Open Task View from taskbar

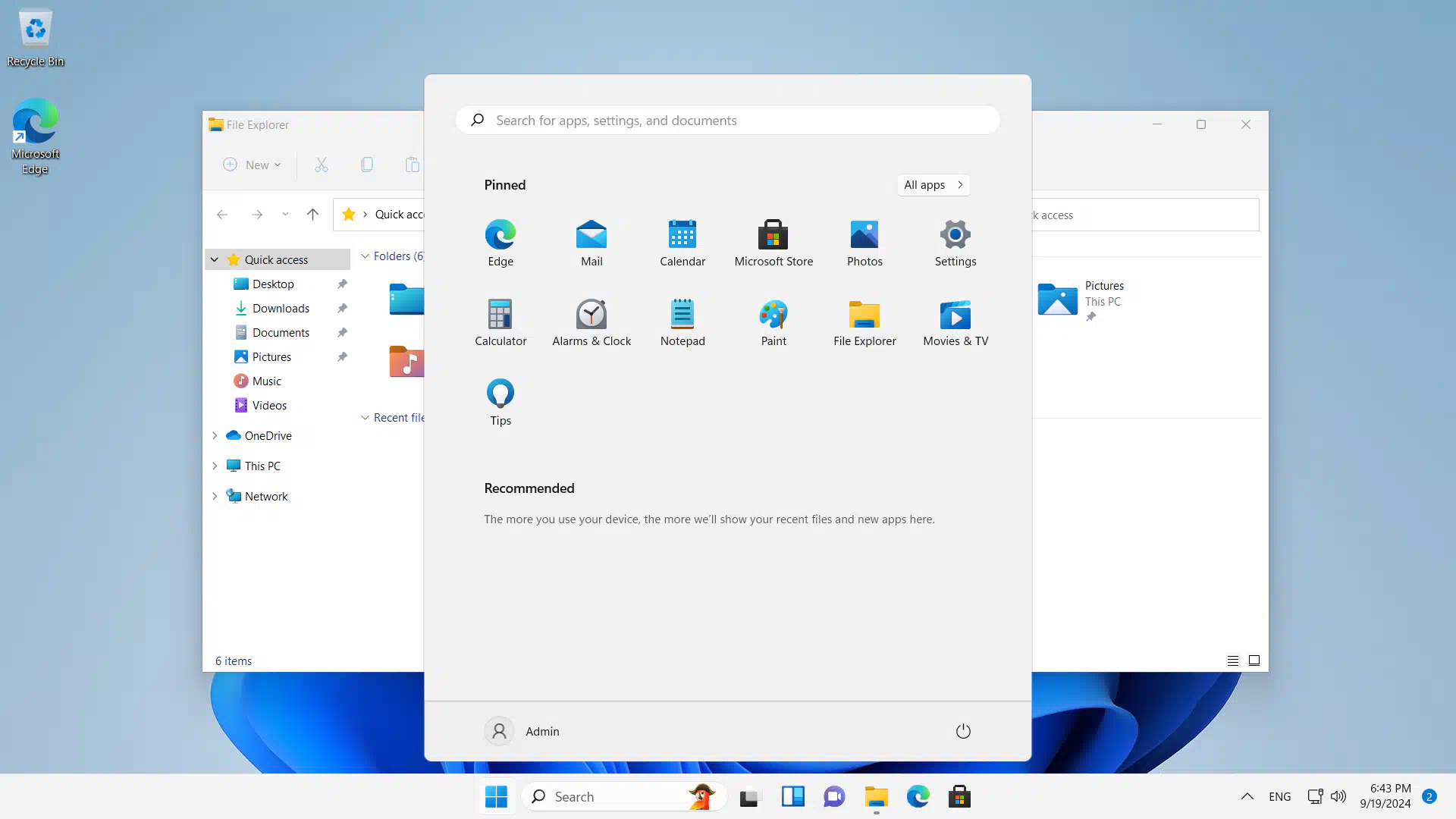749,796
